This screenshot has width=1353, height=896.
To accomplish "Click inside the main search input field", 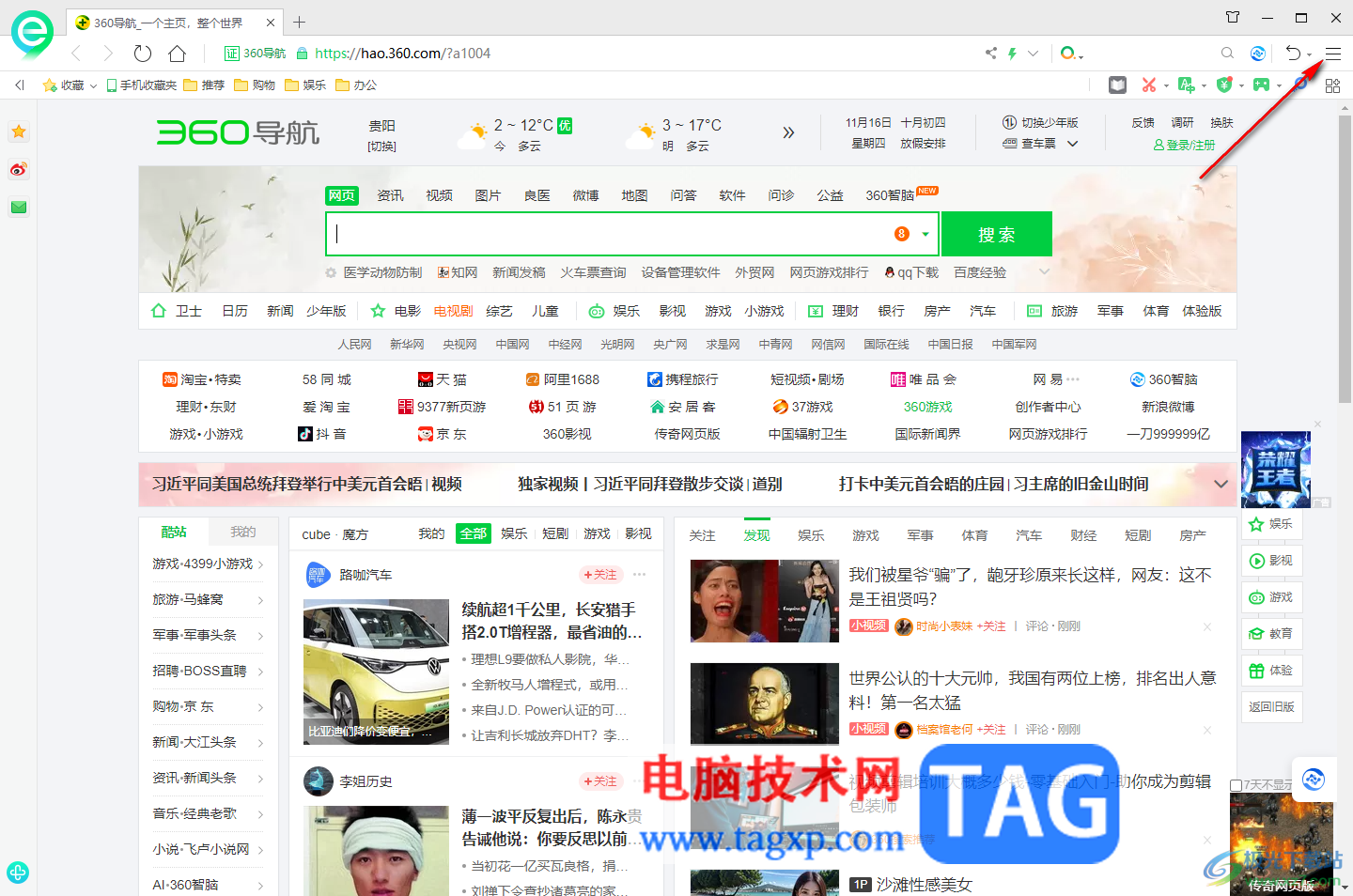I will [611, 233].
